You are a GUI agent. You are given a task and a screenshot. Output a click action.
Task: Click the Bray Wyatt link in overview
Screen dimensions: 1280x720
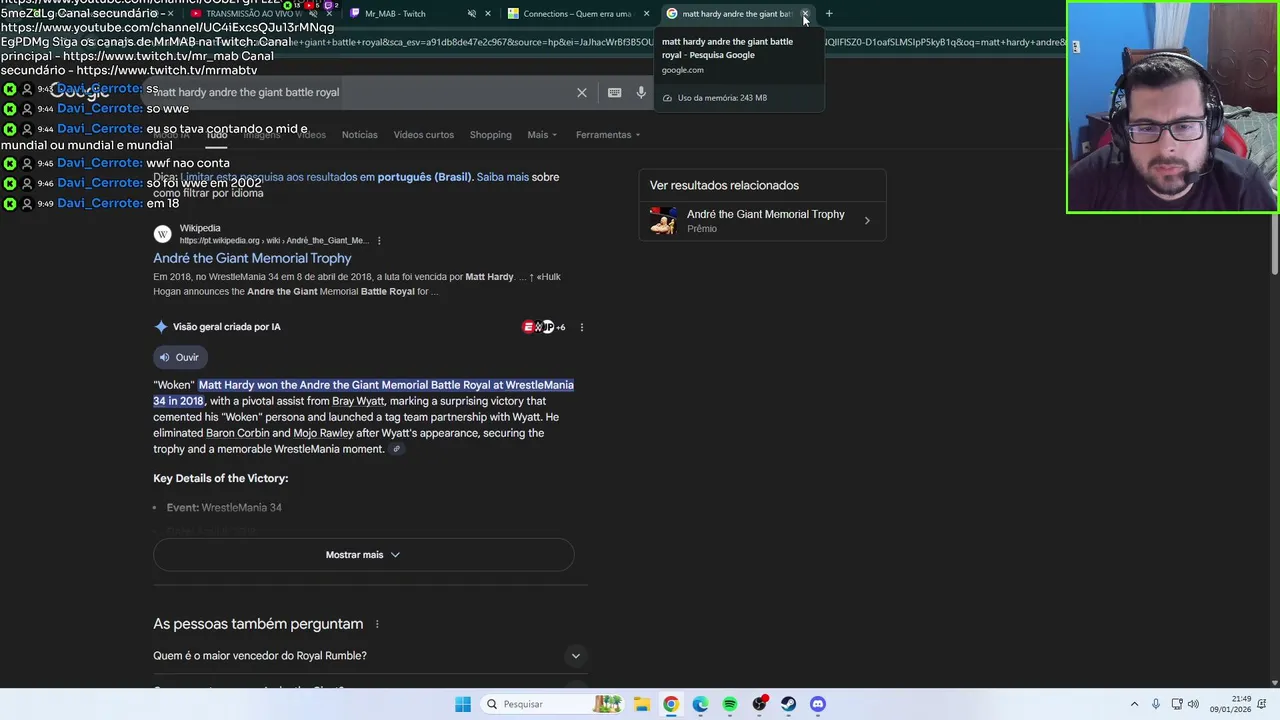coord(358,401)
